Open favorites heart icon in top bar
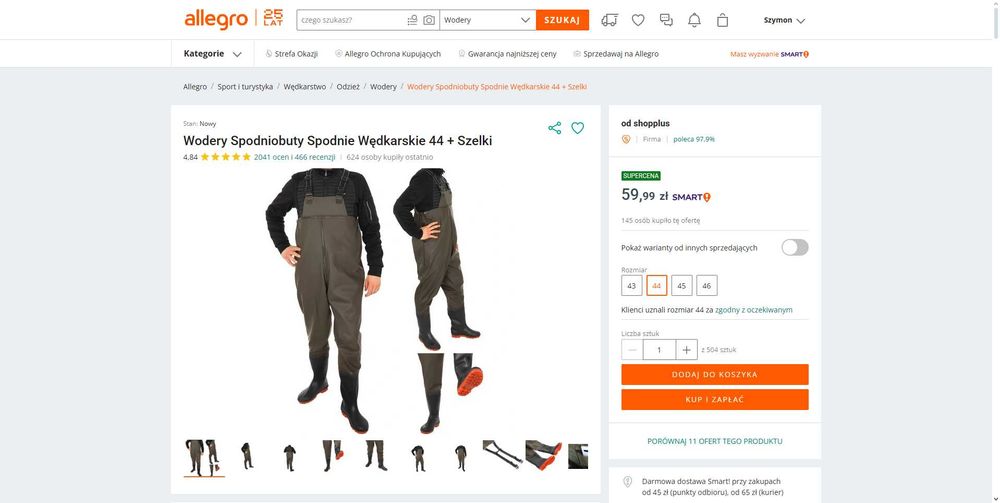This screenshot has height=503, width=1000. pyautogui.click(x=638, y=20)
